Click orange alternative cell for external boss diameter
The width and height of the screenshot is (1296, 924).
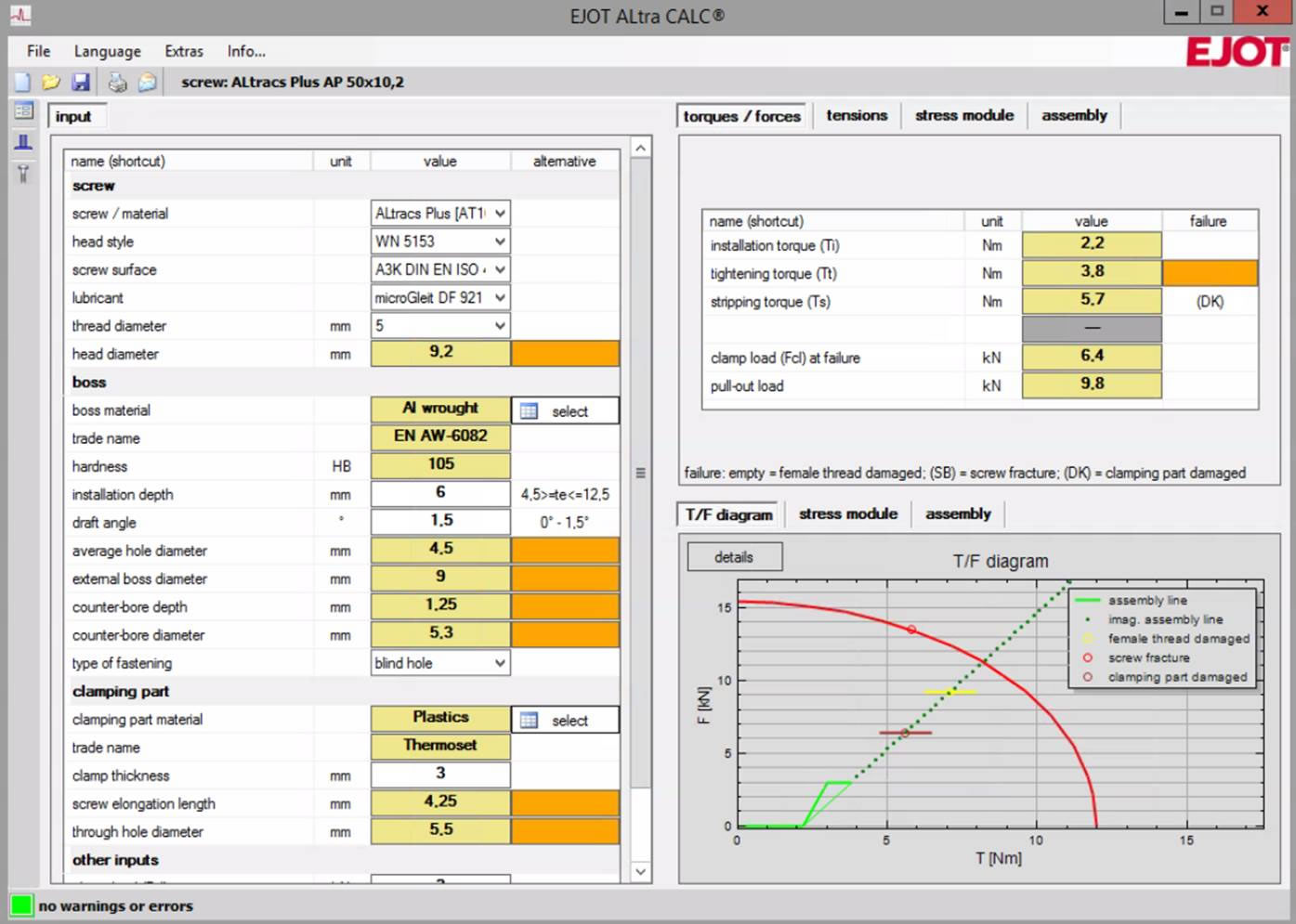565,579
